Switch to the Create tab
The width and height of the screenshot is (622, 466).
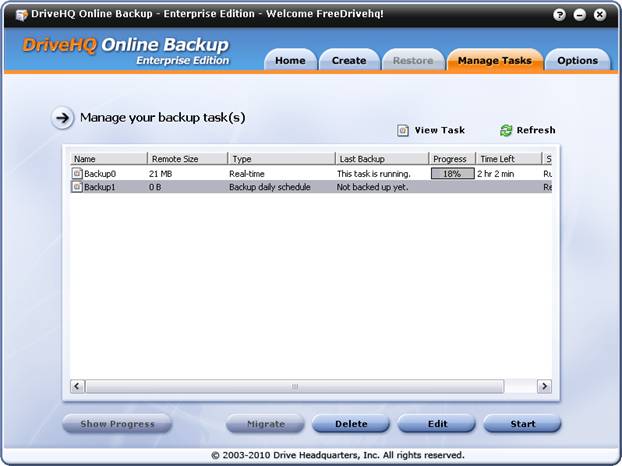[x=349, y=61]
